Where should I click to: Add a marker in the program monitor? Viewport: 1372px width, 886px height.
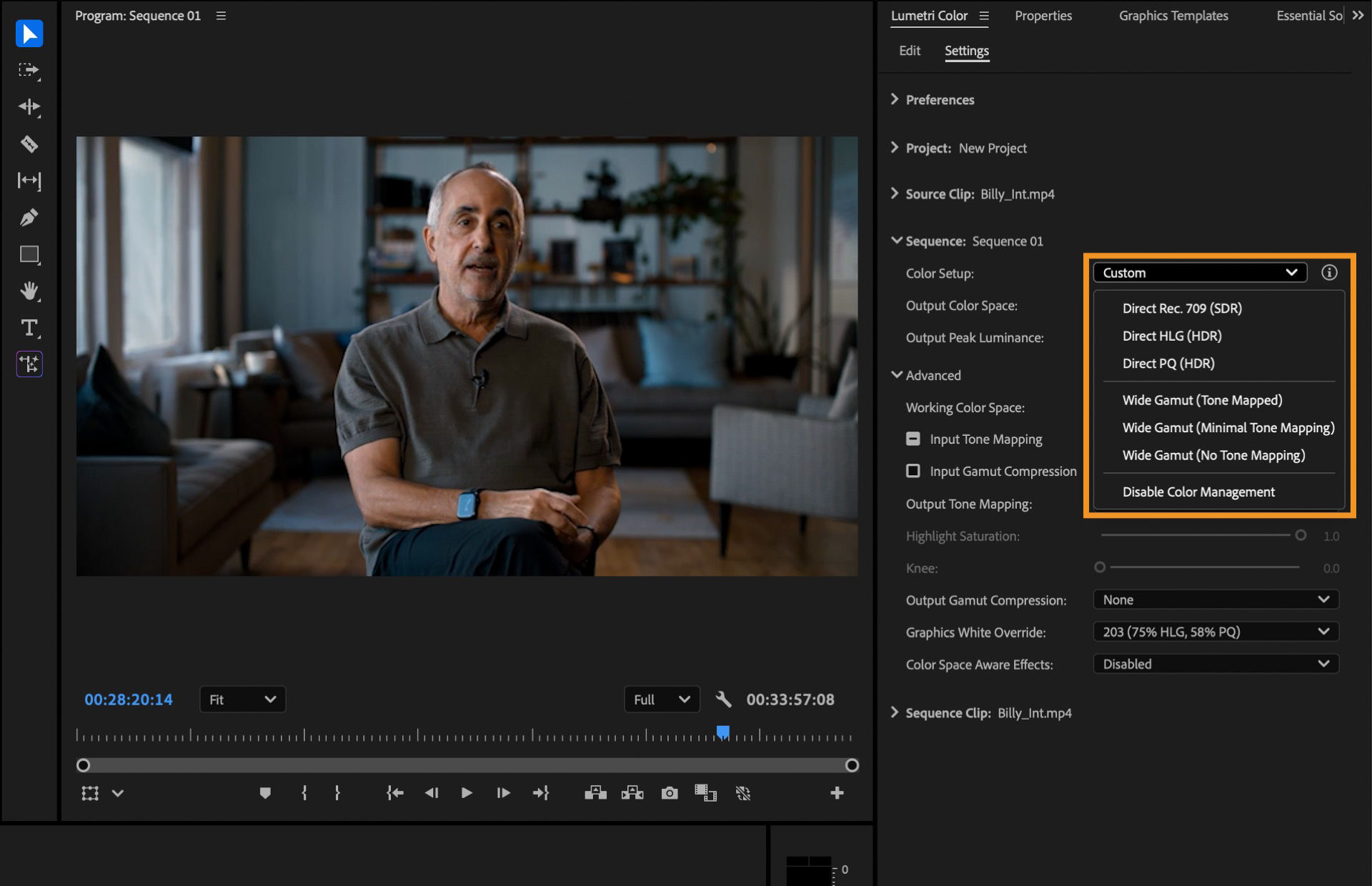coord(265,792)
